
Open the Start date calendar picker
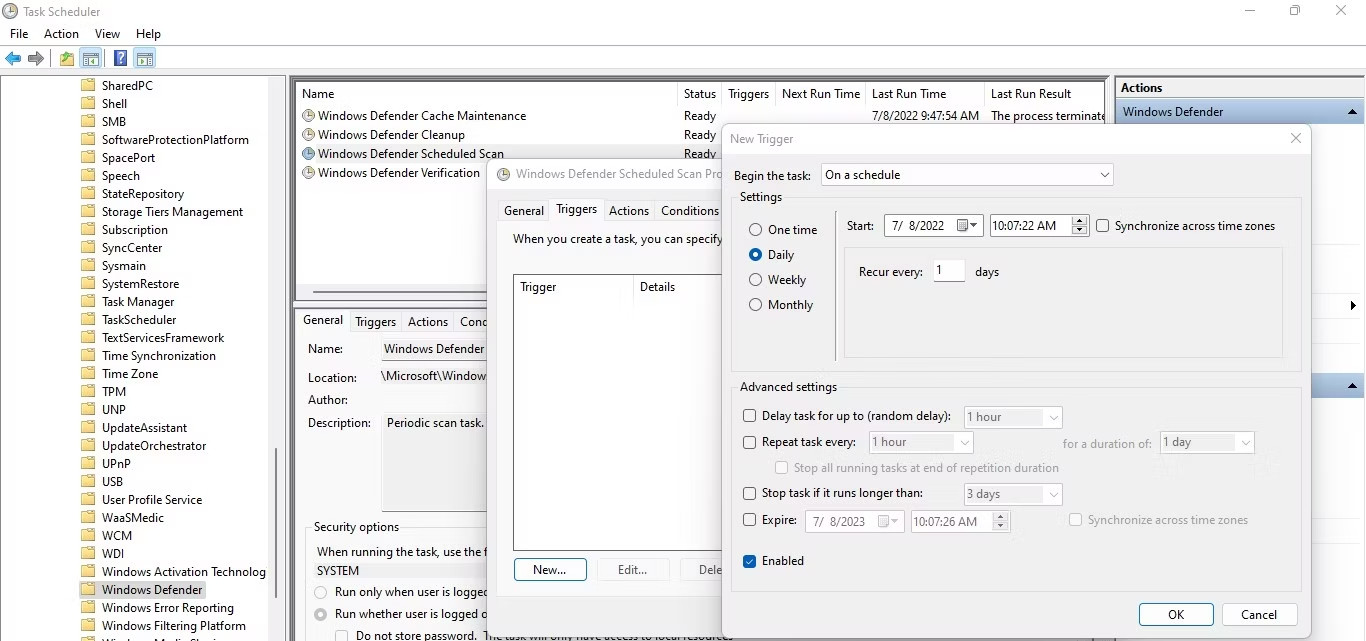click(x=968, y=226)
